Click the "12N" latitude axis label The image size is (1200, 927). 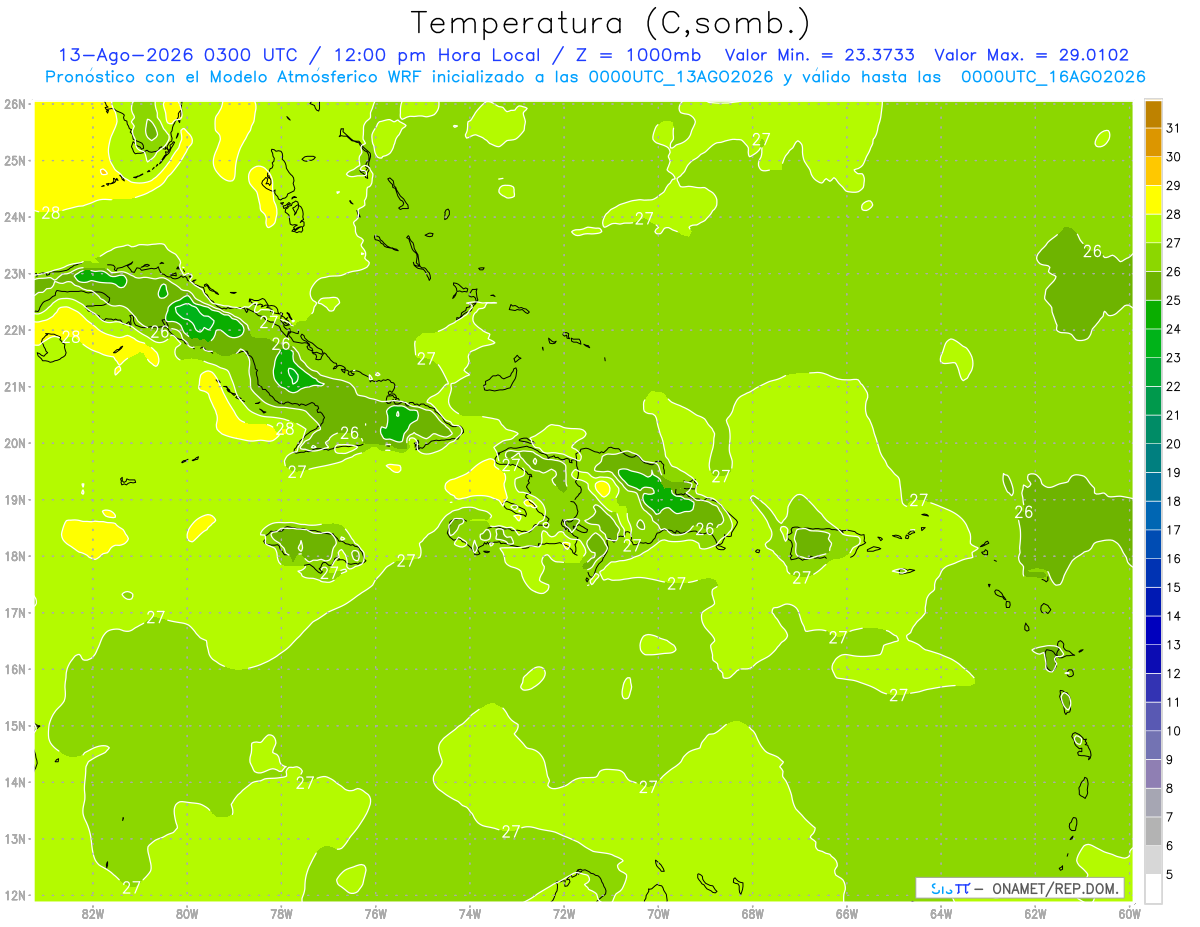tap(14, 895)
